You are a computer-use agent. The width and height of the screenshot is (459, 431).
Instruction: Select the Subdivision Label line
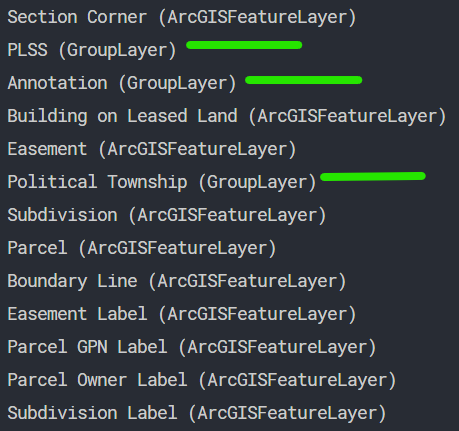[x=197, y=413]
